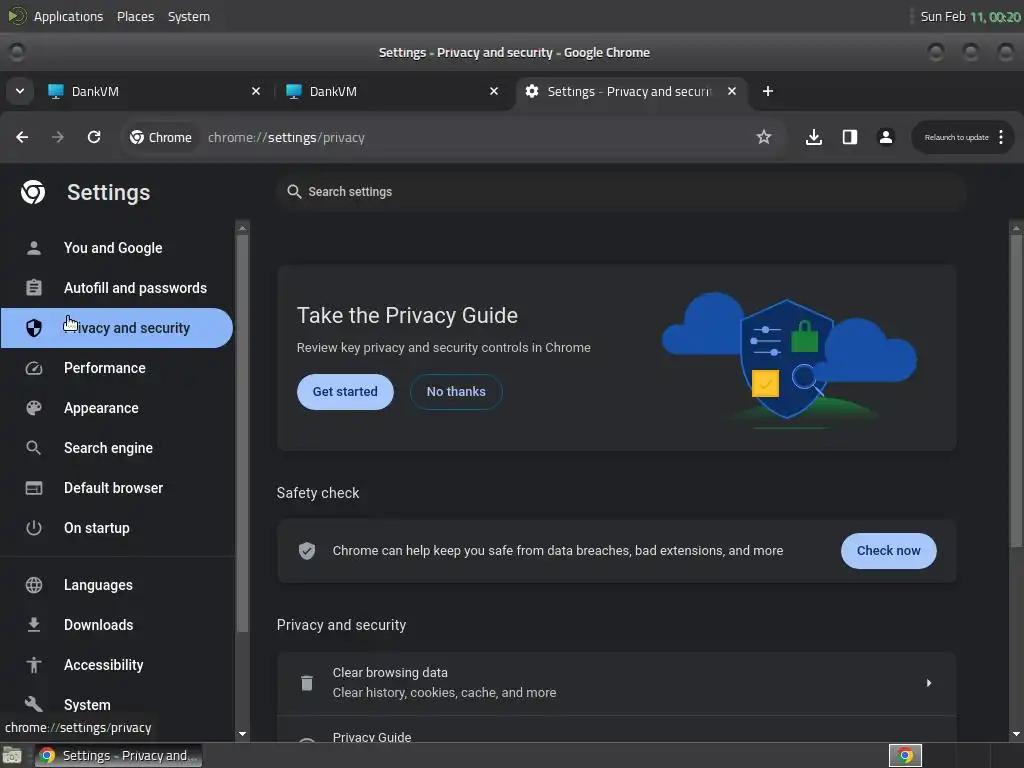The image size is (1024, 768).
Task: Close the first DankVM tab
Action: click(x=256, y=91)
